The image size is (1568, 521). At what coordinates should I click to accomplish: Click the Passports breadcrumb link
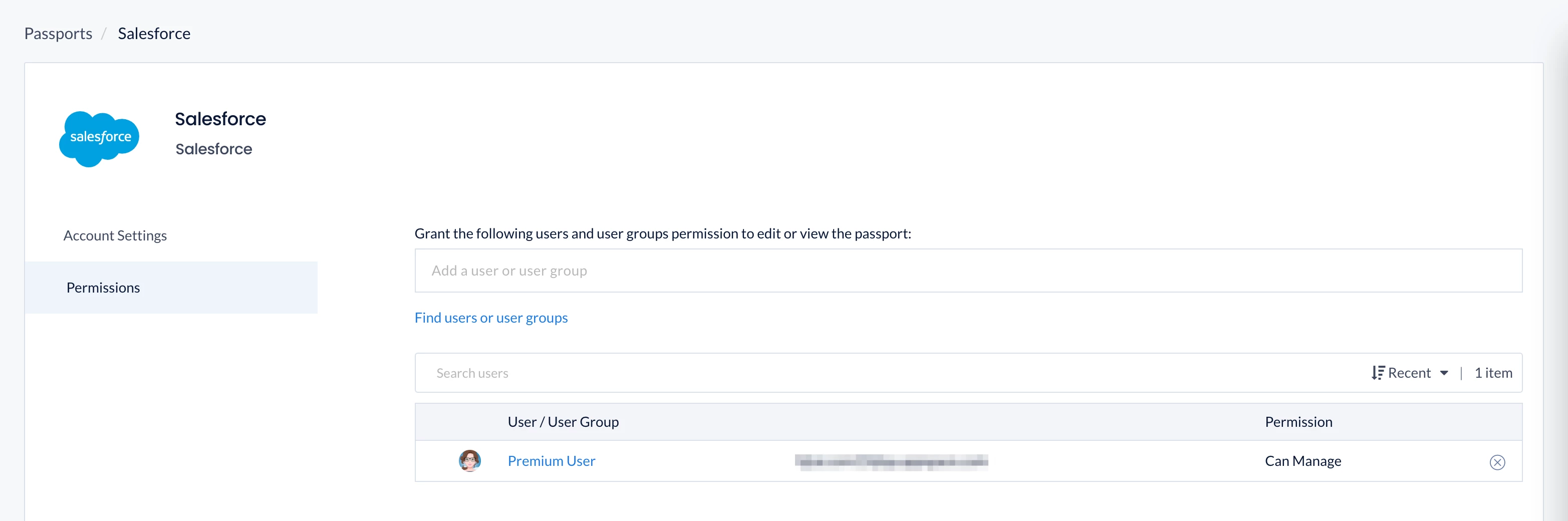[x=58, y=34]
